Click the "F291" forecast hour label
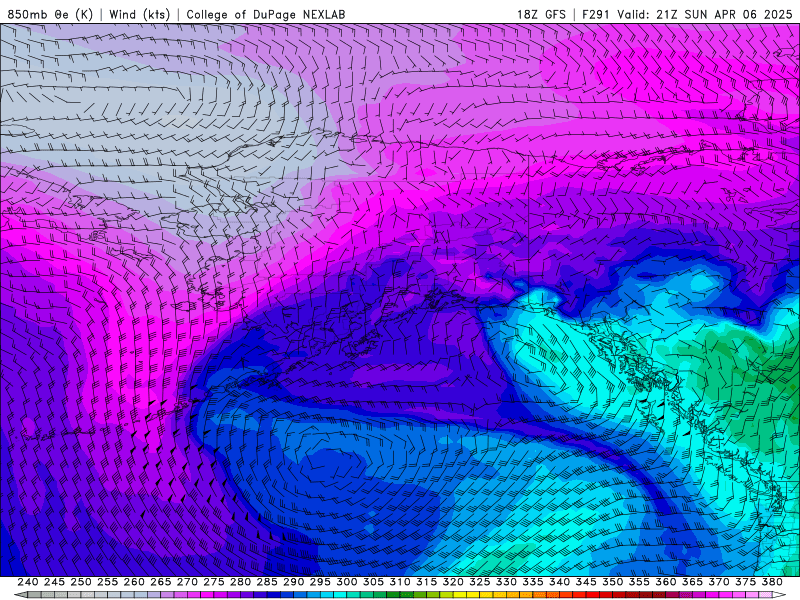This screenshot has height=600, width=800. (x=596, y=14)
